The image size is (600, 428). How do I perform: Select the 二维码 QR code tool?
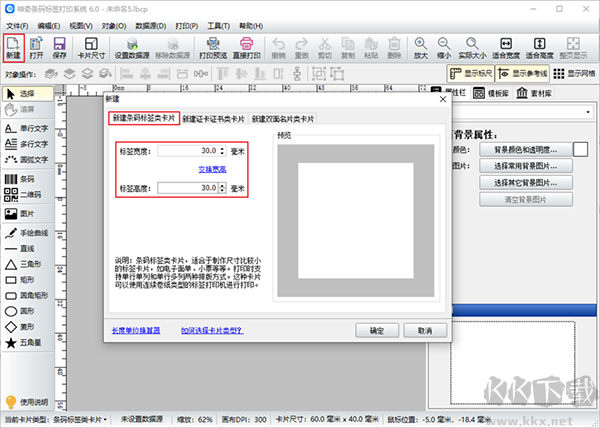(x=23, y=195)
